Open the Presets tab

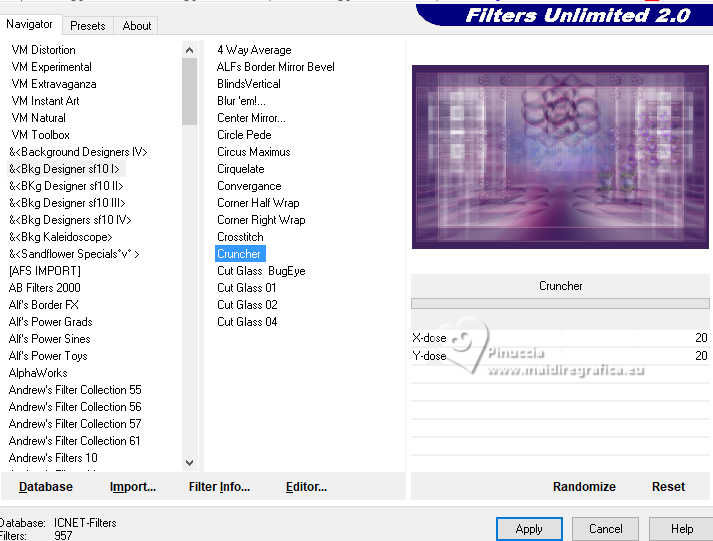pyautogui.click(x=88, y=26)
